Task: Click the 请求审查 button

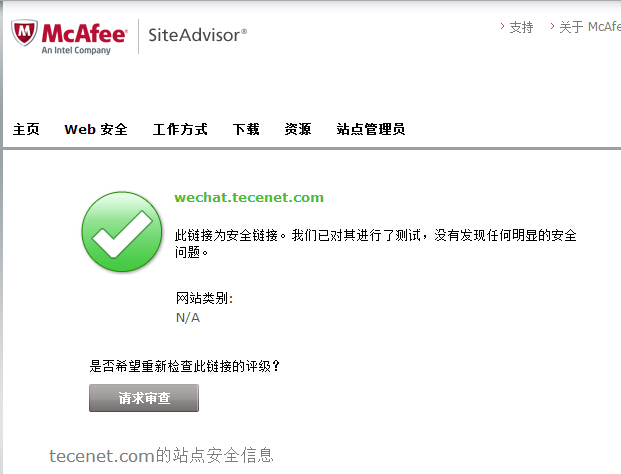Action: click(144, 398)
